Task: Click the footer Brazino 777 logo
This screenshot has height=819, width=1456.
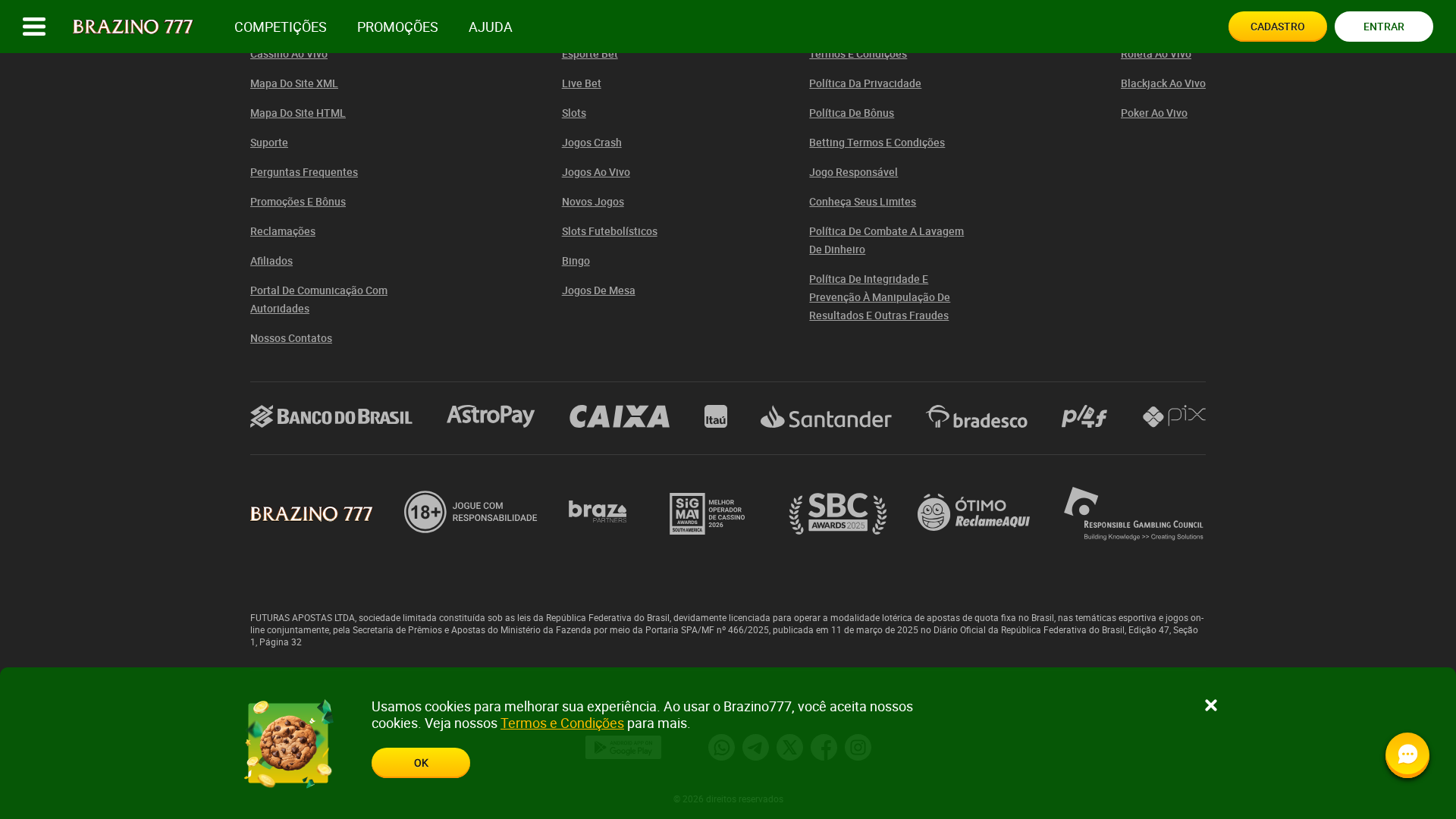Action: [x=312, y=513]
